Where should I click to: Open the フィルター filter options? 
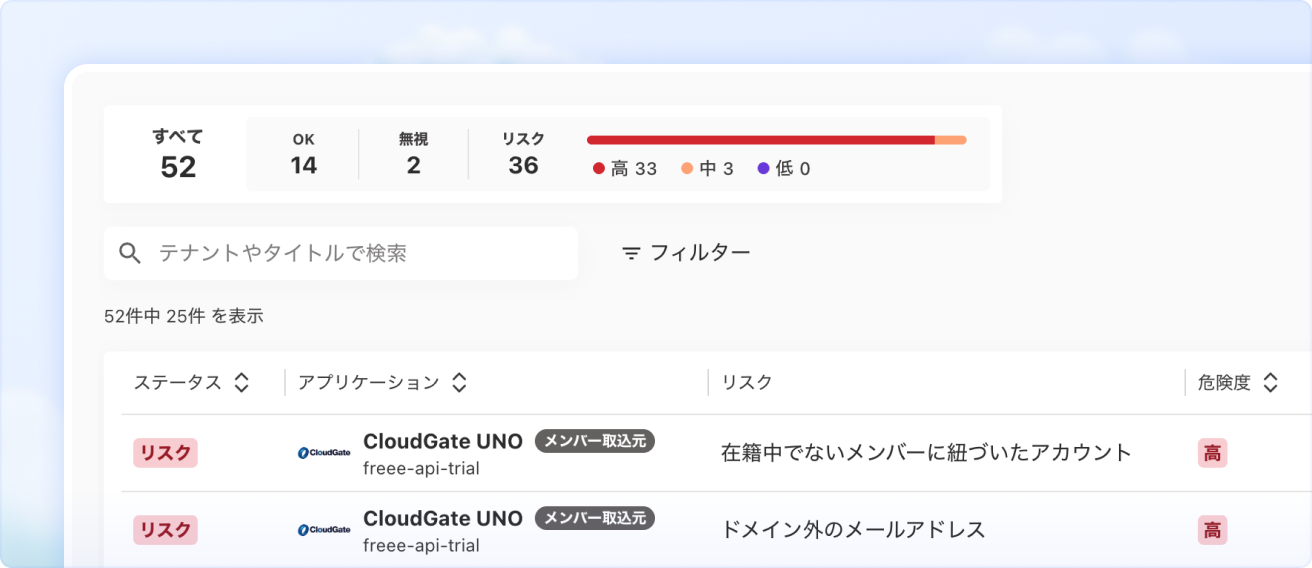coord(686,253)
